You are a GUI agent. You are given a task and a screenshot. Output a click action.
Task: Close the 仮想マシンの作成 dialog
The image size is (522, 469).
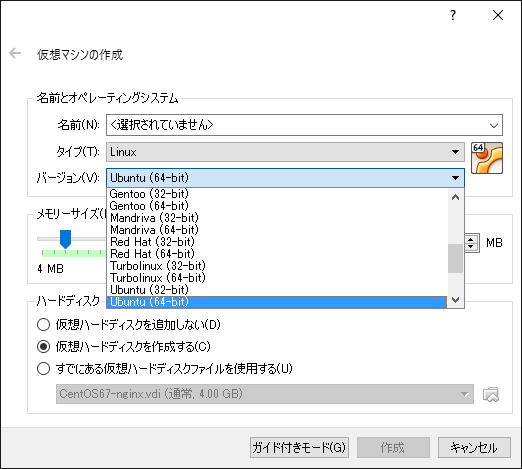[498, 15]
